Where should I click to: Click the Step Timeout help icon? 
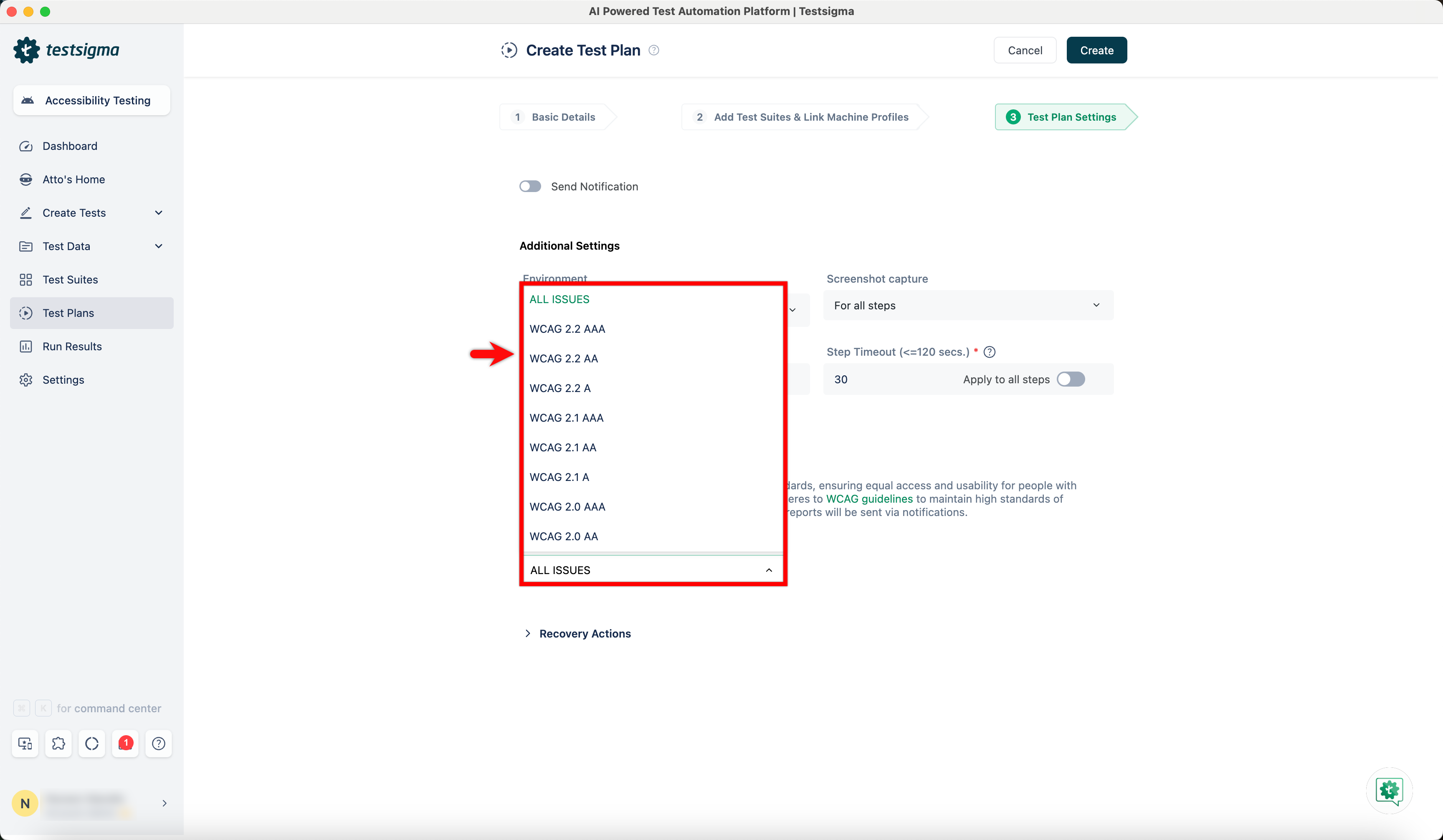tap(990, 352)
